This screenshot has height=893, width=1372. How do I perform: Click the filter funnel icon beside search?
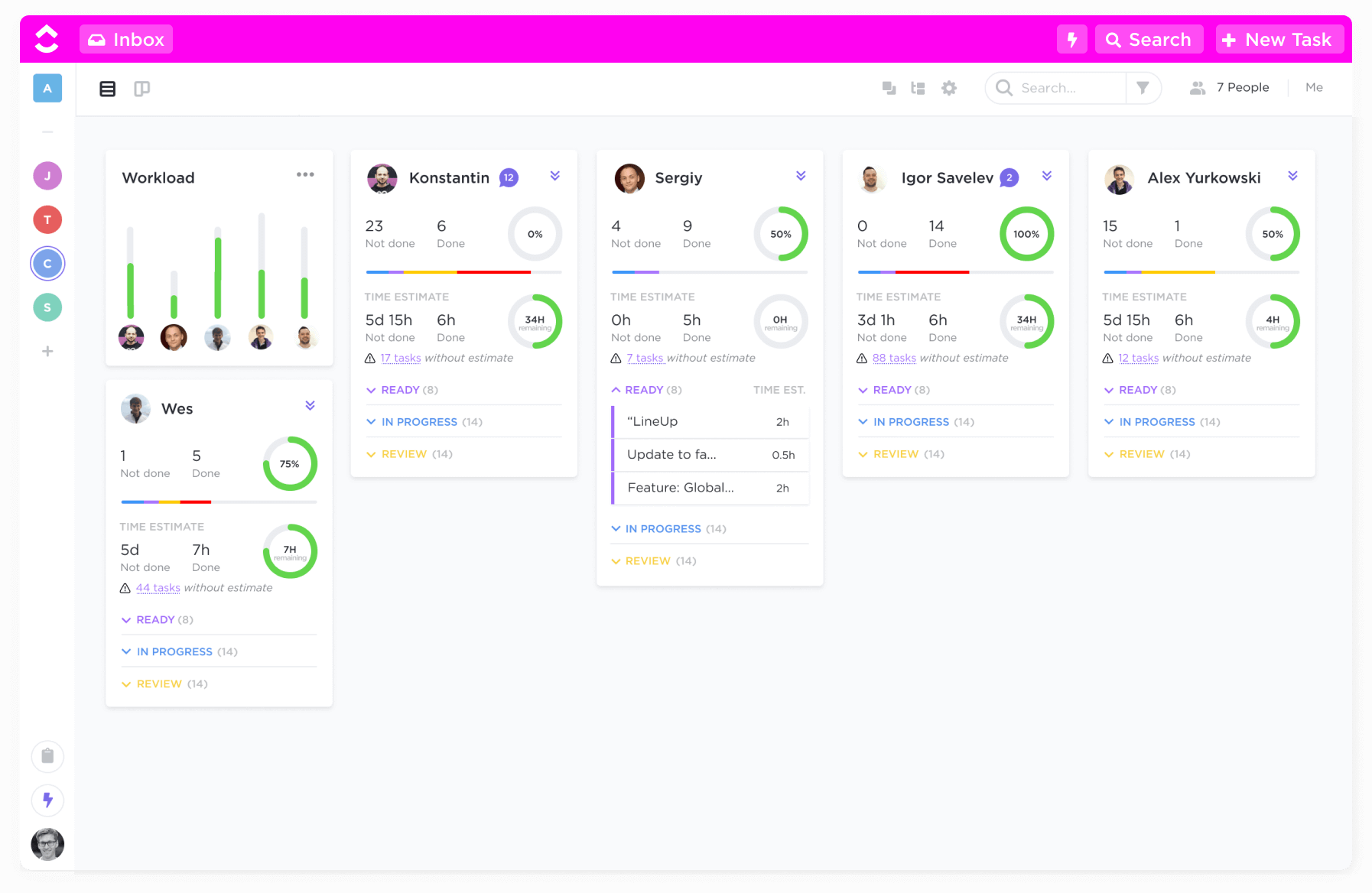(x=1143, y=88)
